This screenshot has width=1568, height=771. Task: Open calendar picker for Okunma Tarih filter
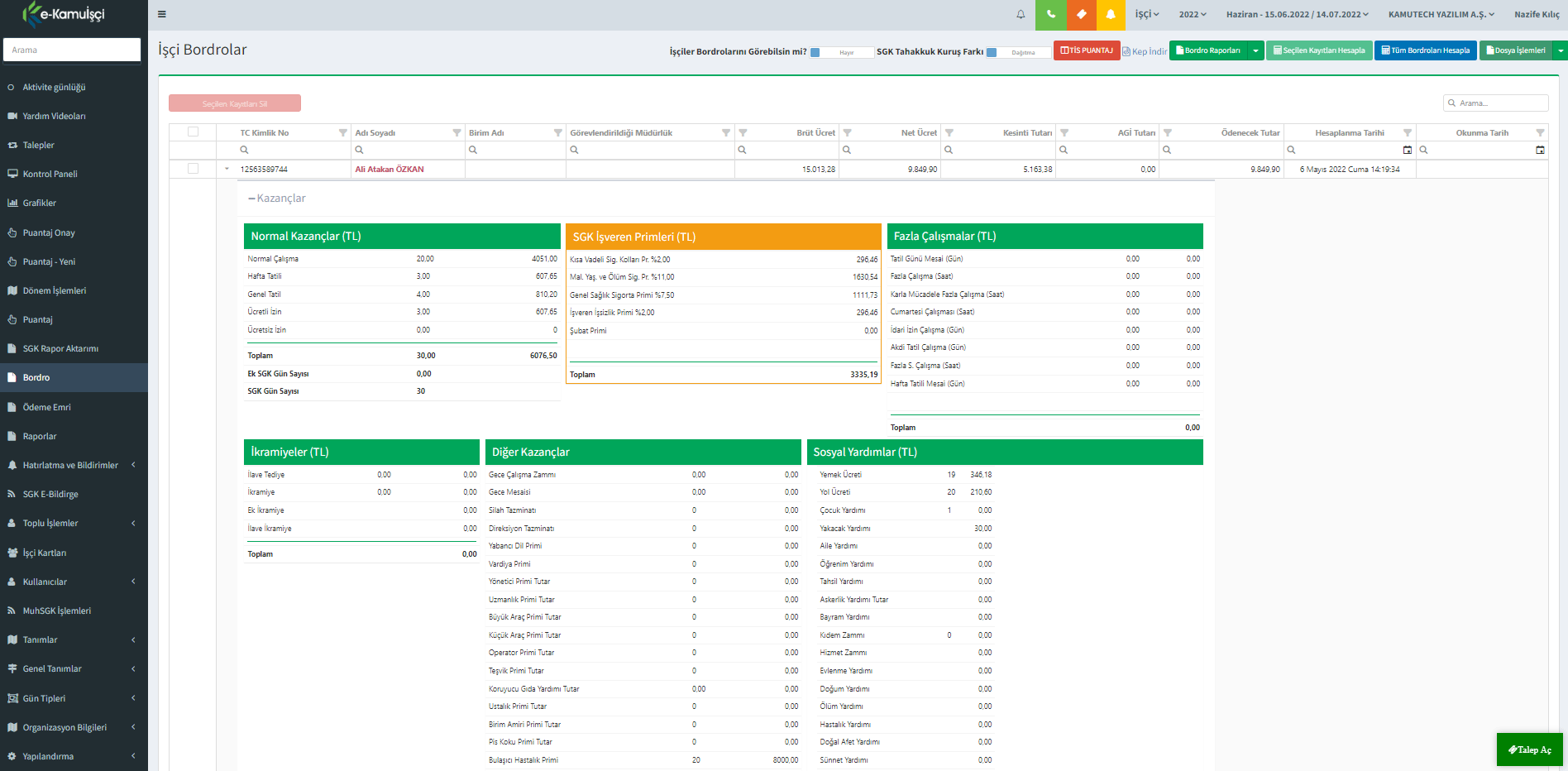point(1539,151)
